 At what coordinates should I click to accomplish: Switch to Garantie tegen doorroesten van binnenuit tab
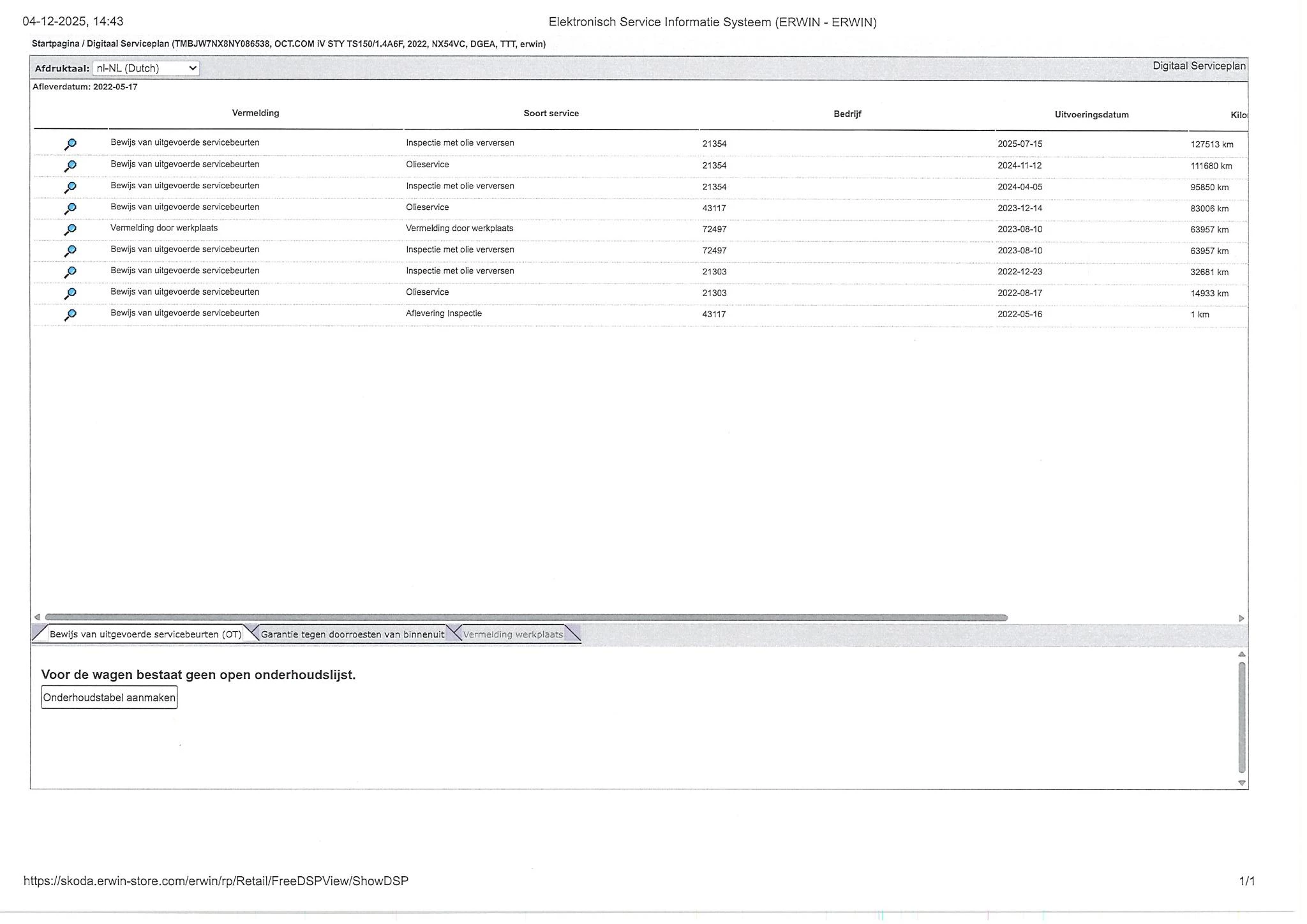[352, 634]
